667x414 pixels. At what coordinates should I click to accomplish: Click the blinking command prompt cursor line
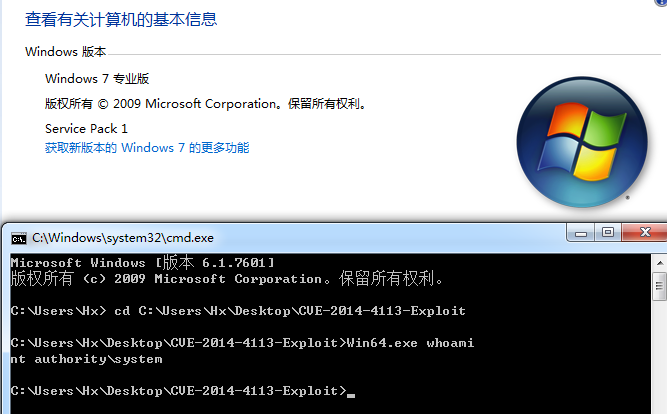click(180, 391)
